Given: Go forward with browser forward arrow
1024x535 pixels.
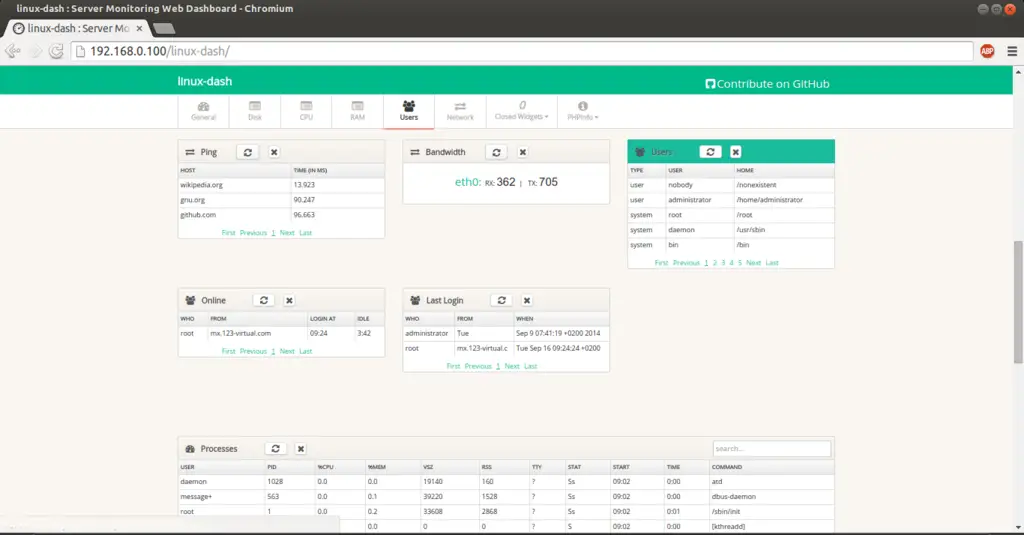Looking at the screenshot, I should tap(36, 51).
